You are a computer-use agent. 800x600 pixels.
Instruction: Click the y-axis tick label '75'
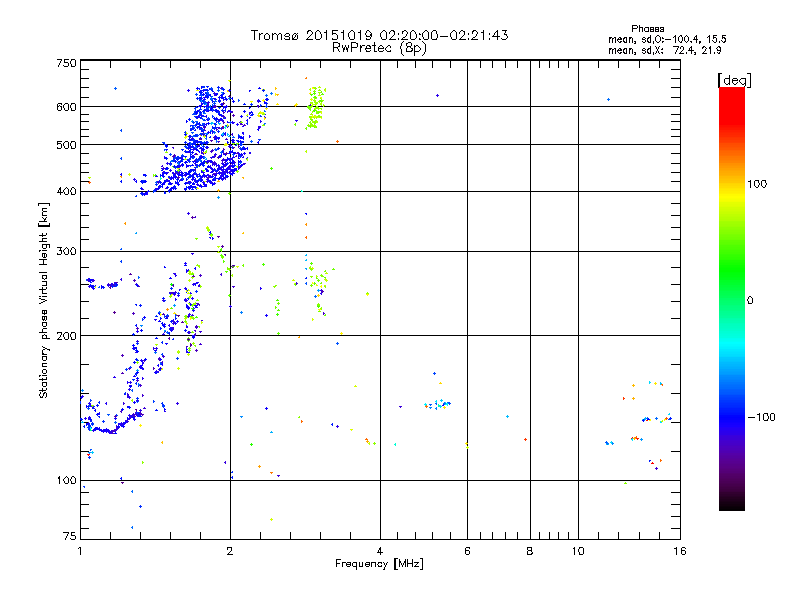70,536
